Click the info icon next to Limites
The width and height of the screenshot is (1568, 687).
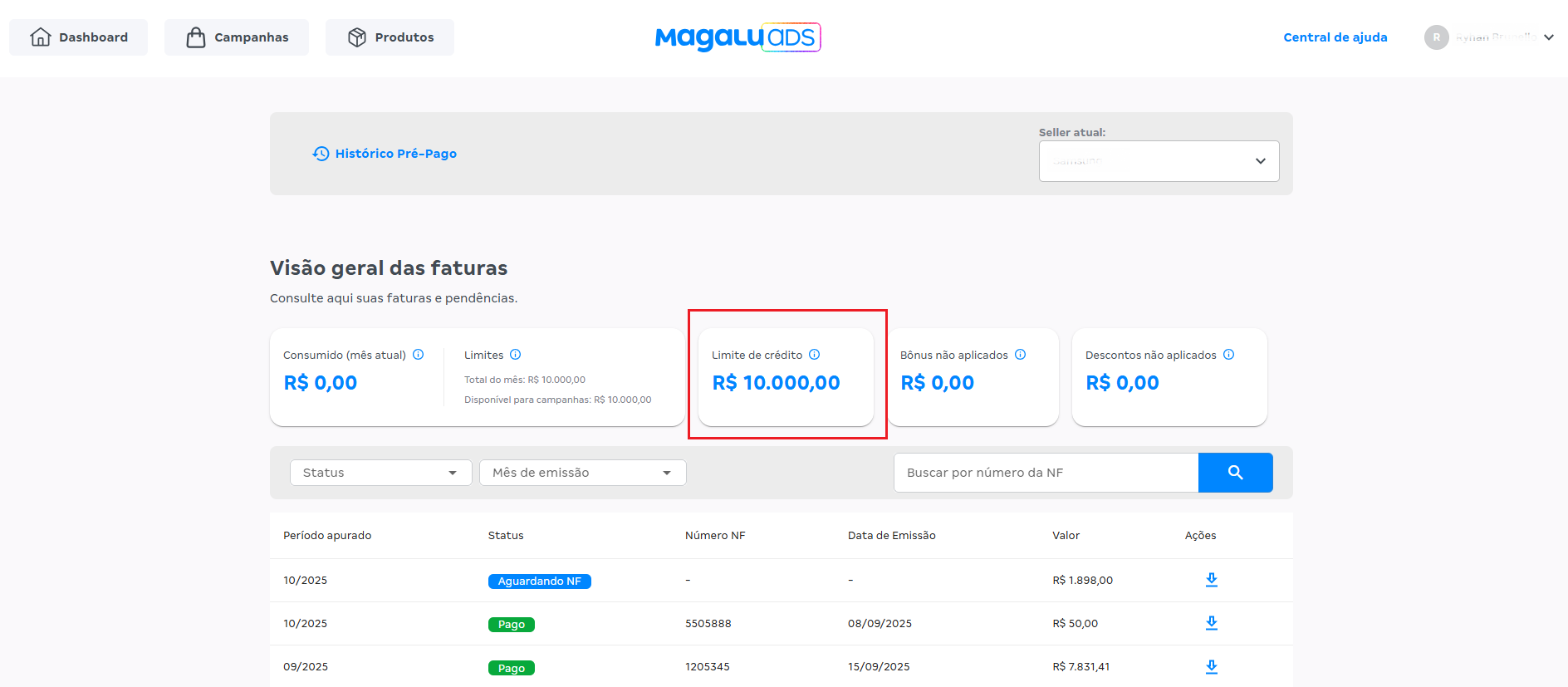(x=516, y=355)
